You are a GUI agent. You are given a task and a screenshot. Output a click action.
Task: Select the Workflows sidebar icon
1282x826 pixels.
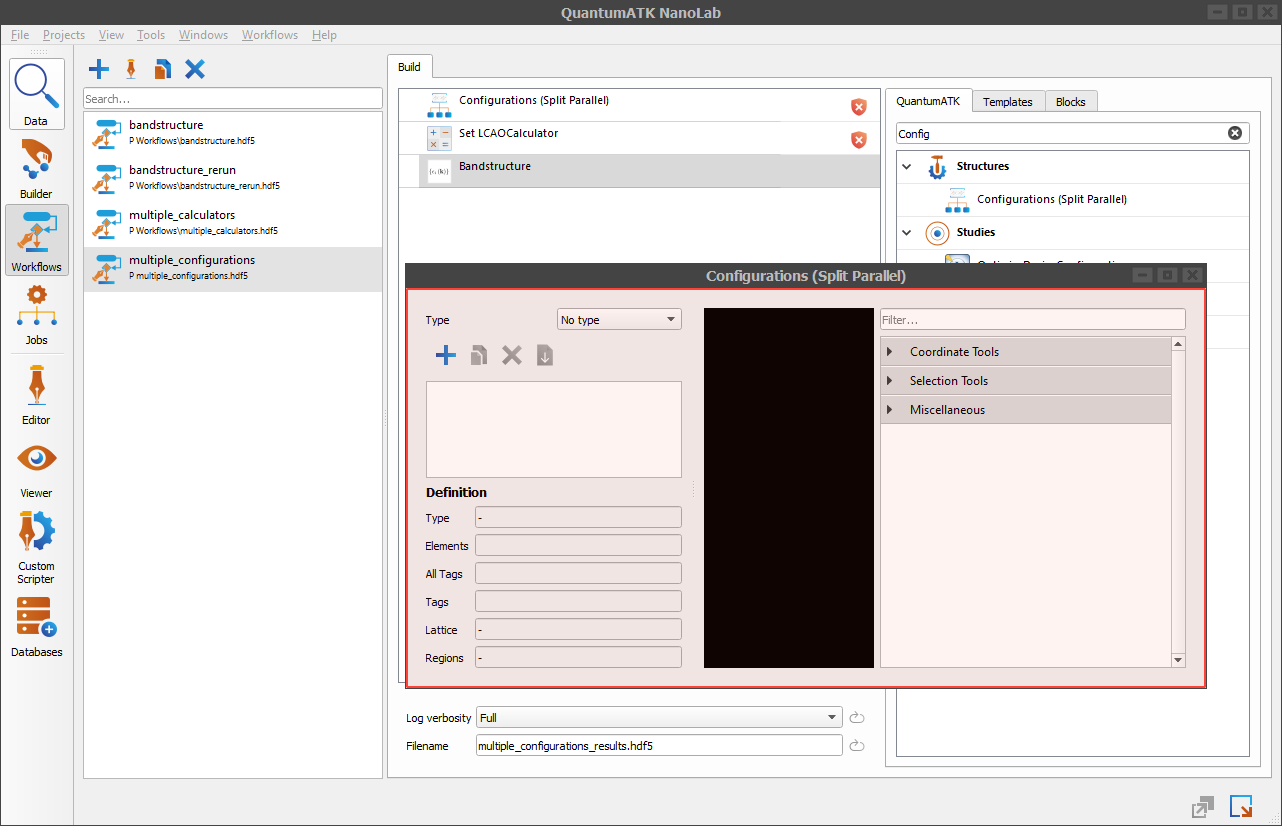tap(36, 240)
